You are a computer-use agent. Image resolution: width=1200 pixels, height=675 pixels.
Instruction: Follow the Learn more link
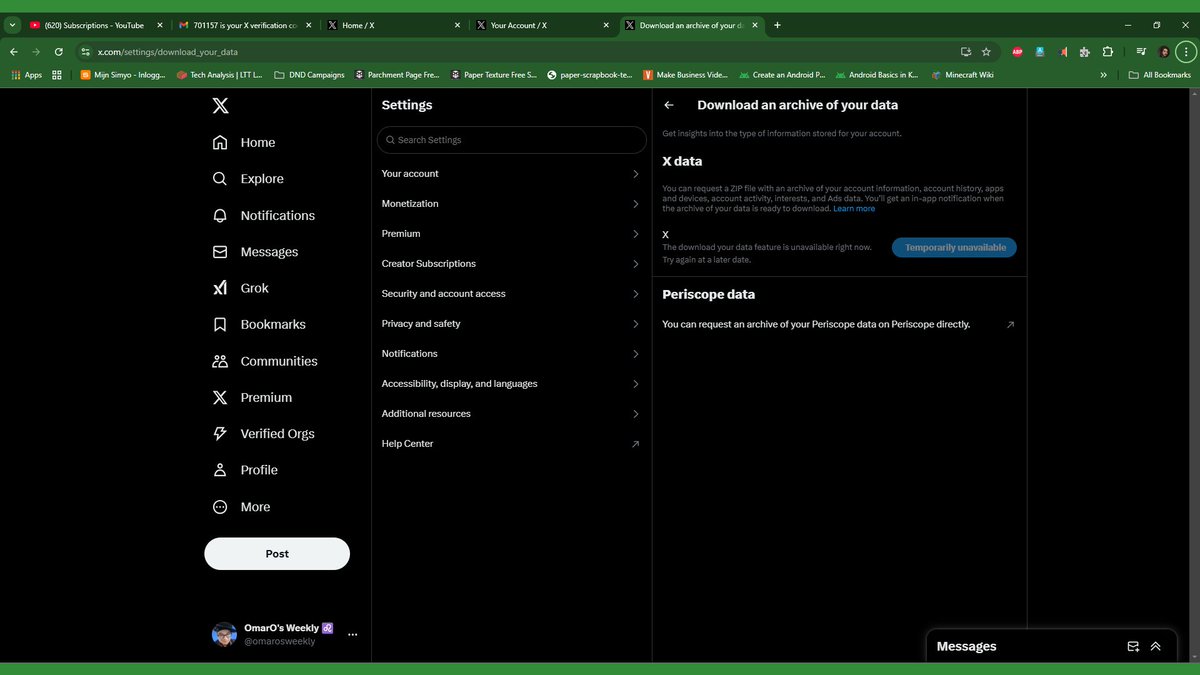click(854, 209)
